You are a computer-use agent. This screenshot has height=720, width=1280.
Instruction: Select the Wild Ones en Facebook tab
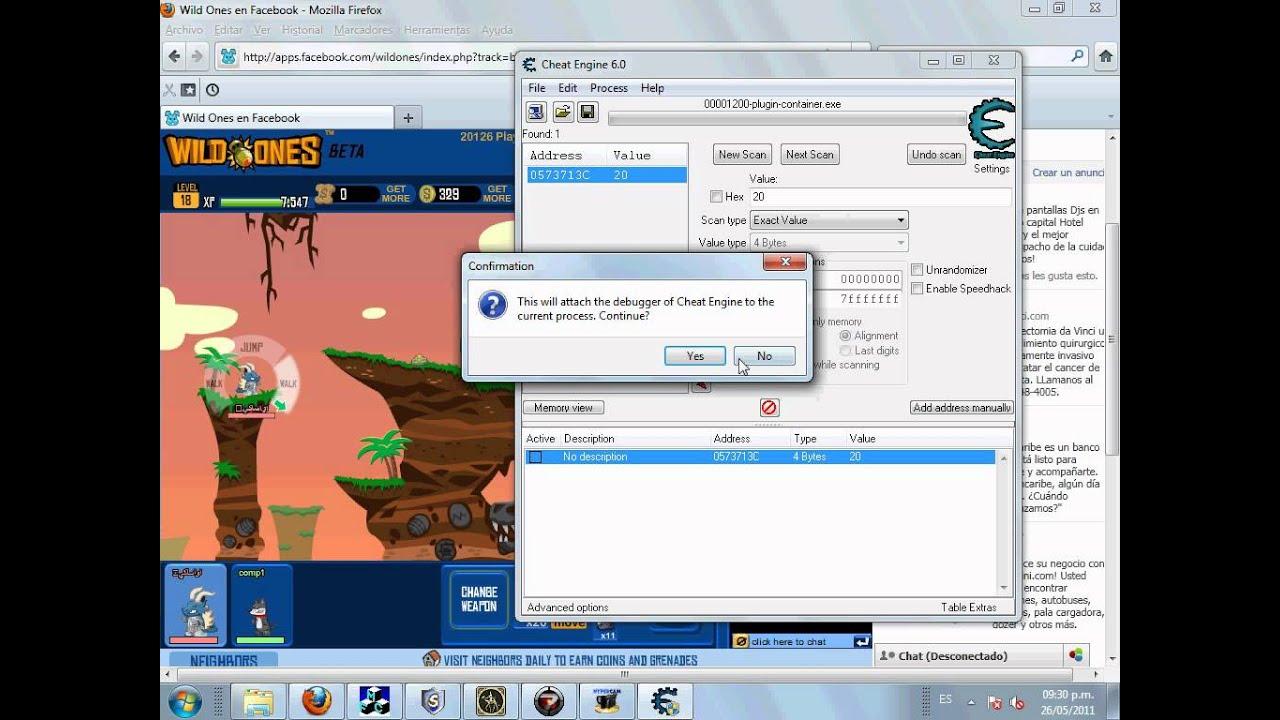pos(276,118)
